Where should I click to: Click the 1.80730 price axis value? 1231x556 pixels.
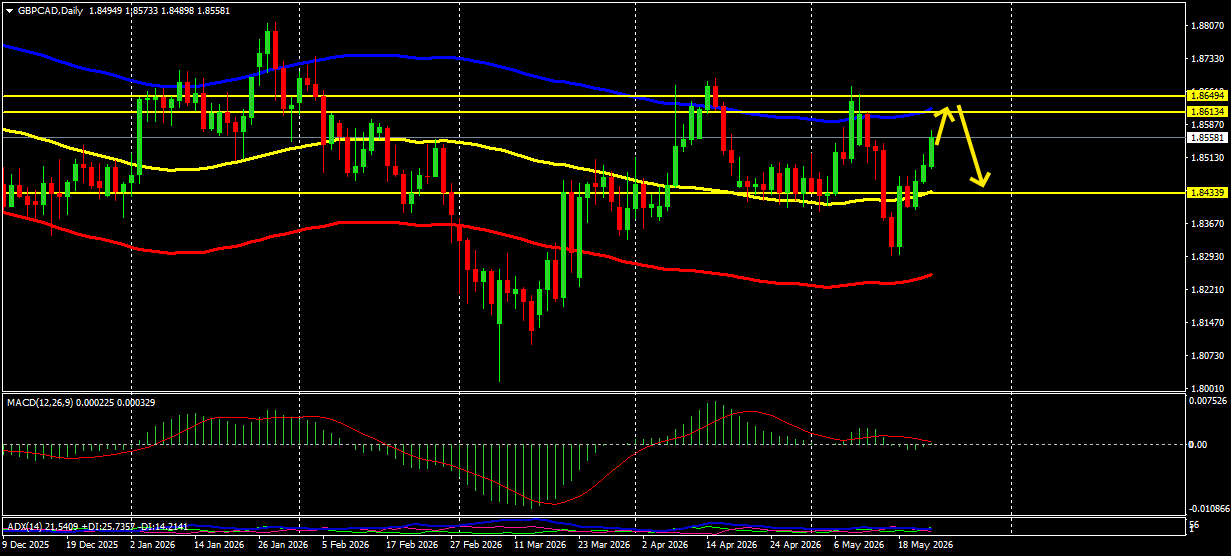click(x=1209, y=356)
